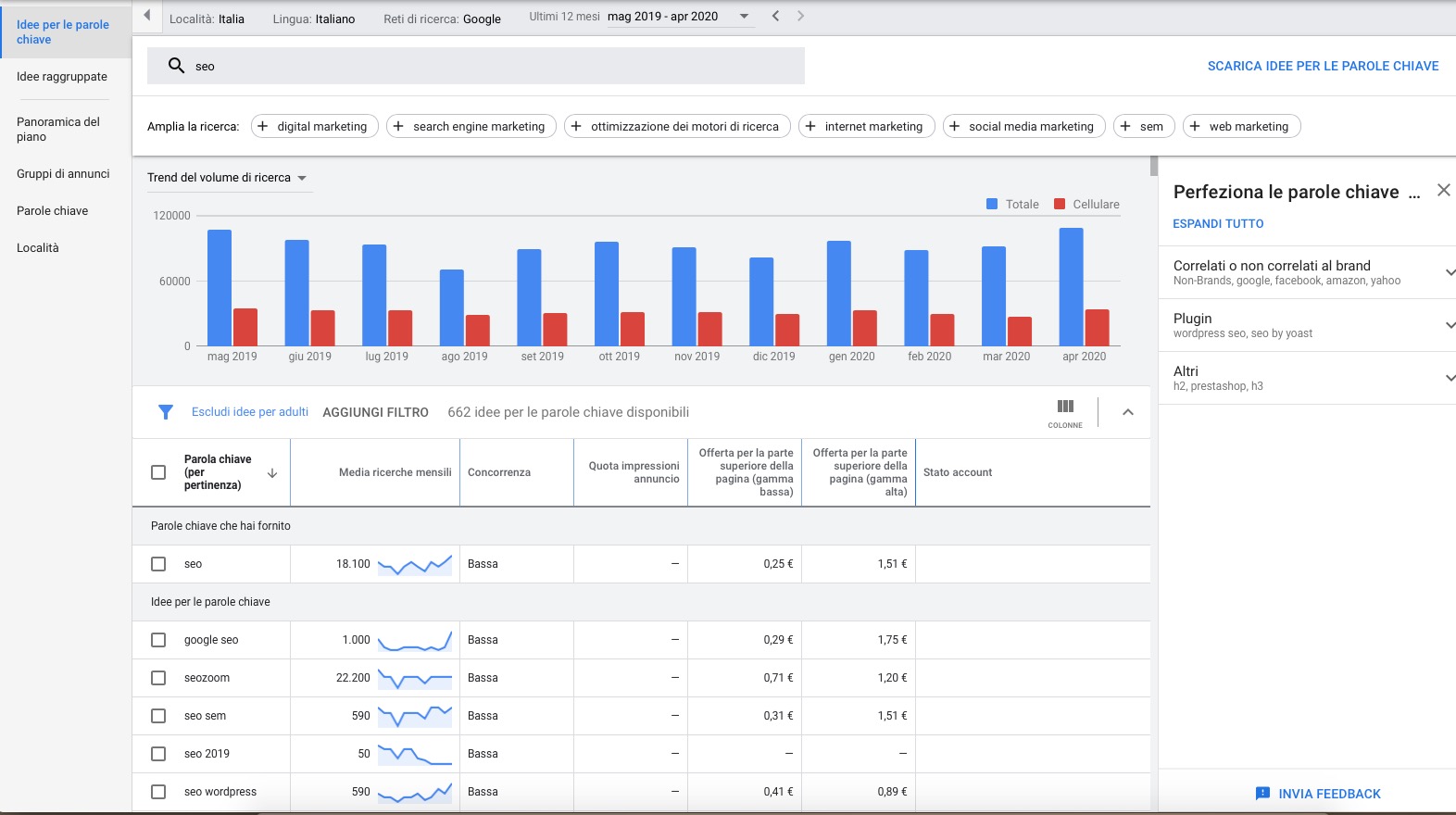Open the Colonne columns icon
The height and width of the screenshot is (815, 1456).
[x=1065, y=412]
